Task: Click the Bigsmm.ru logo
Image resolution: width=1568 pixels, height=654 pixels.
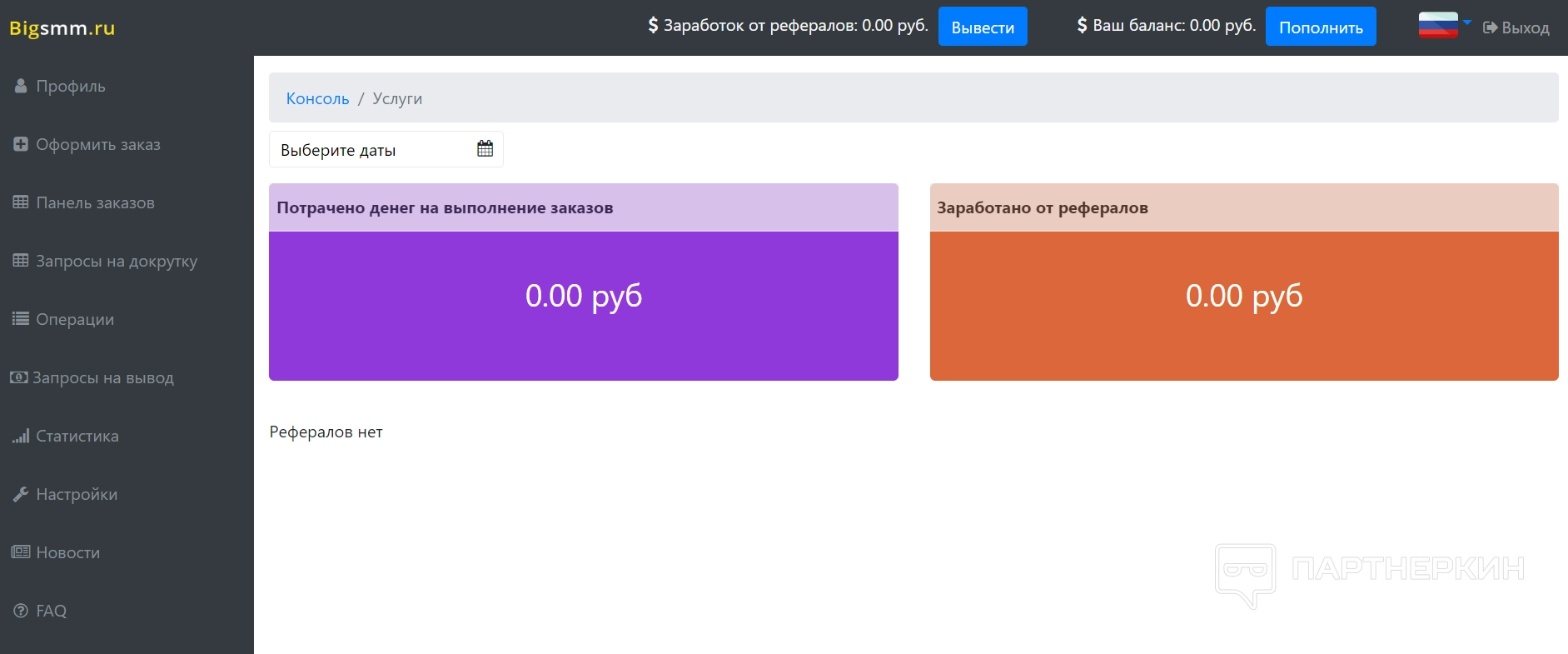Action: coord(62,28)
